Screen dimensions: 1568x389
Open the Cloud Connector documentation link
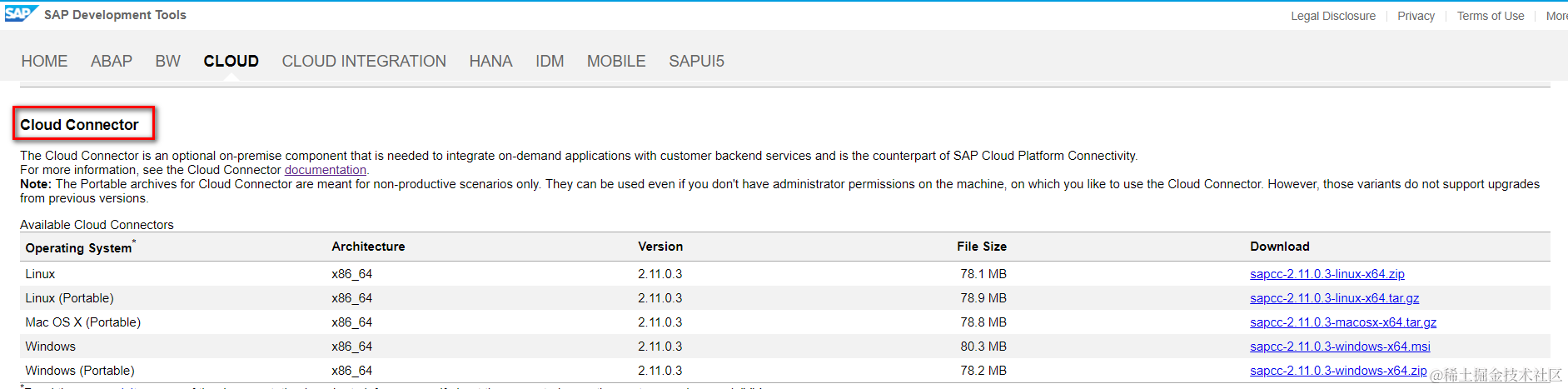click(x=326, y=170)
